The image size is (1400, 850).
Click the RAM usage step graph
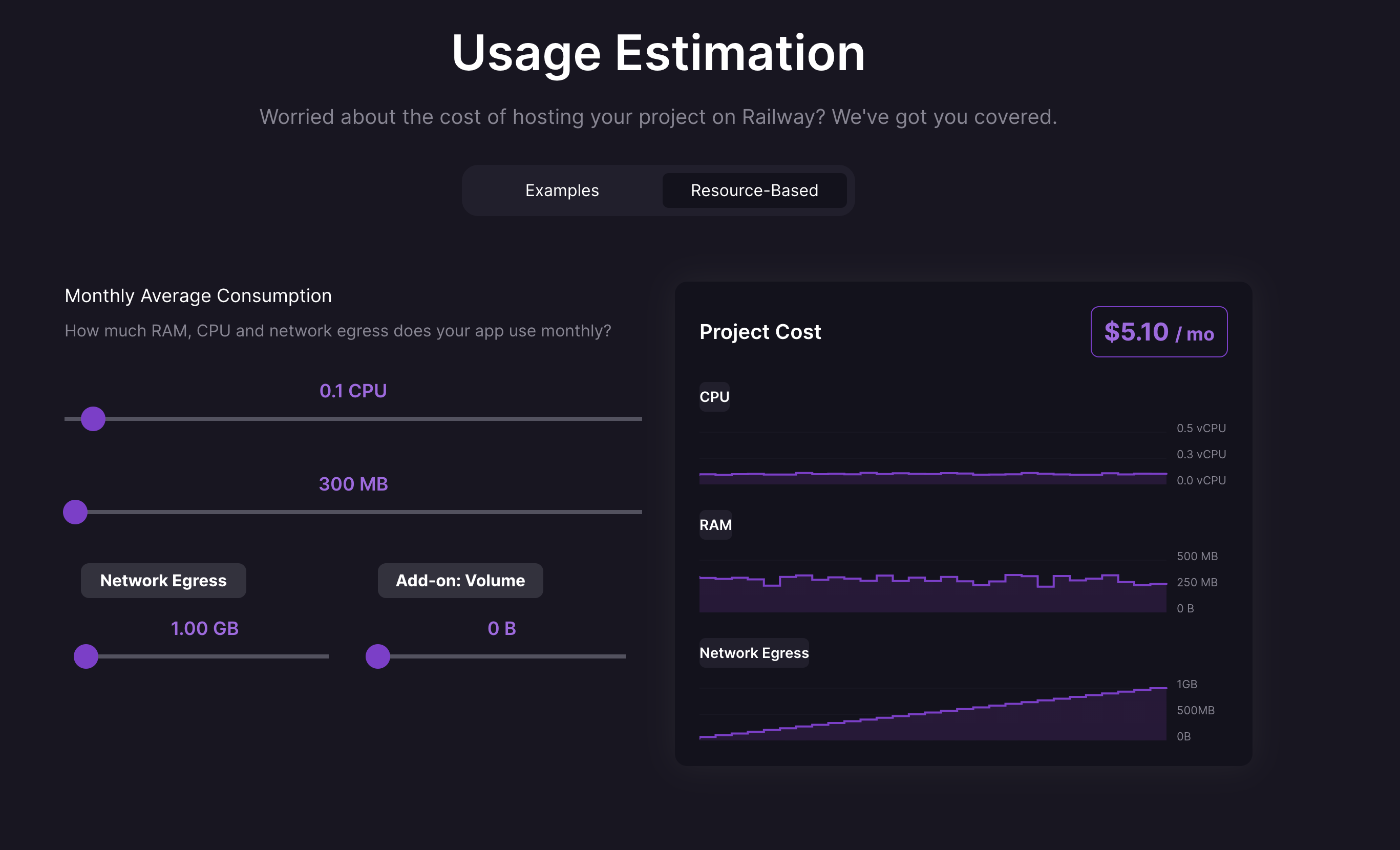932,591
